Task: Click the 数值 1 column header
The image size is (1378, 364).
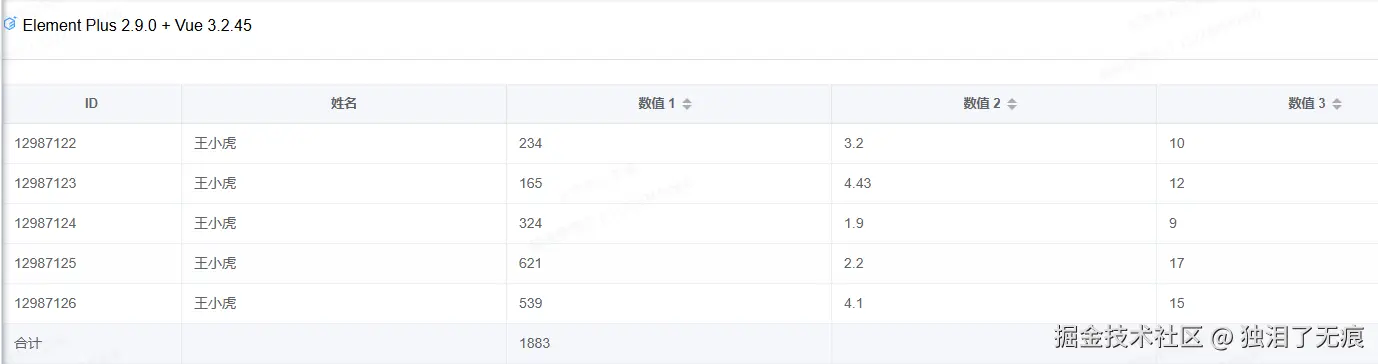Action: click(x=668, y=104)
